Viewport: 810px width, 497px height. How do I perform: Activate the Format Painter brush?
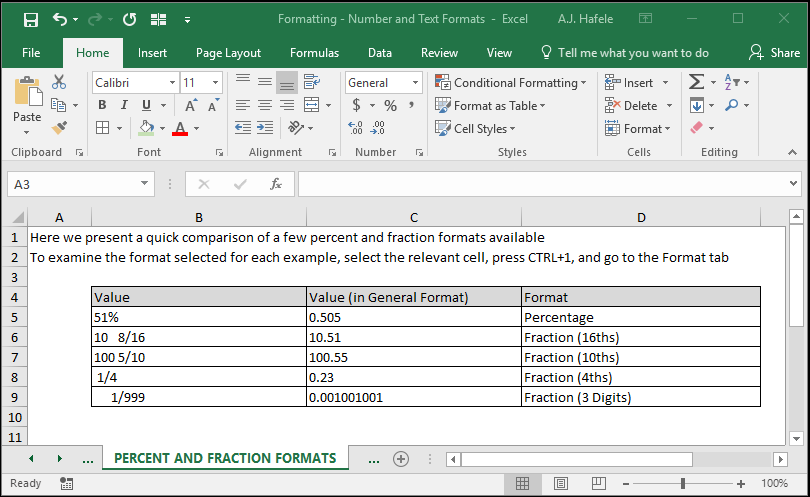click(x=59, y=128)
